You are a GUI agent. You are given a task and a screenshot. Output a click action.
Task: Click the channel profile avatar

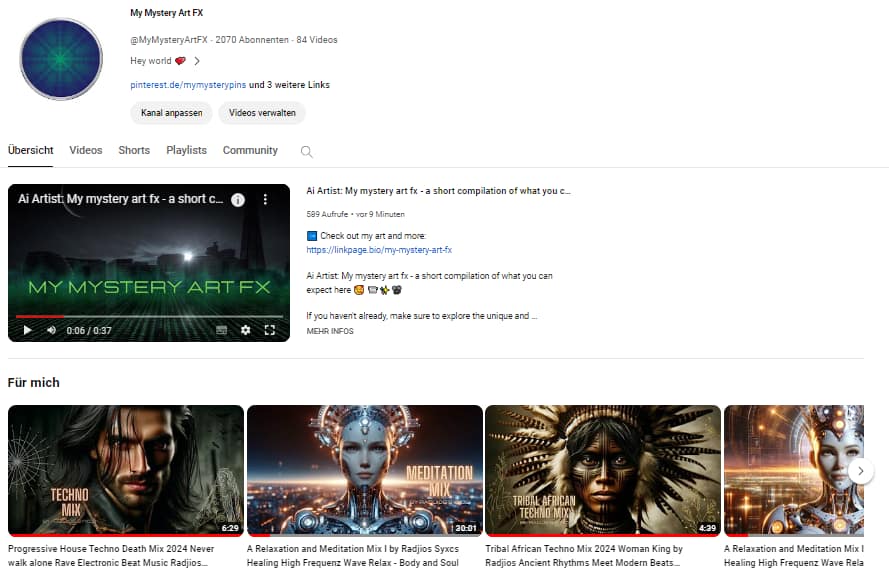pyautogui.click(x=62, y=59)
